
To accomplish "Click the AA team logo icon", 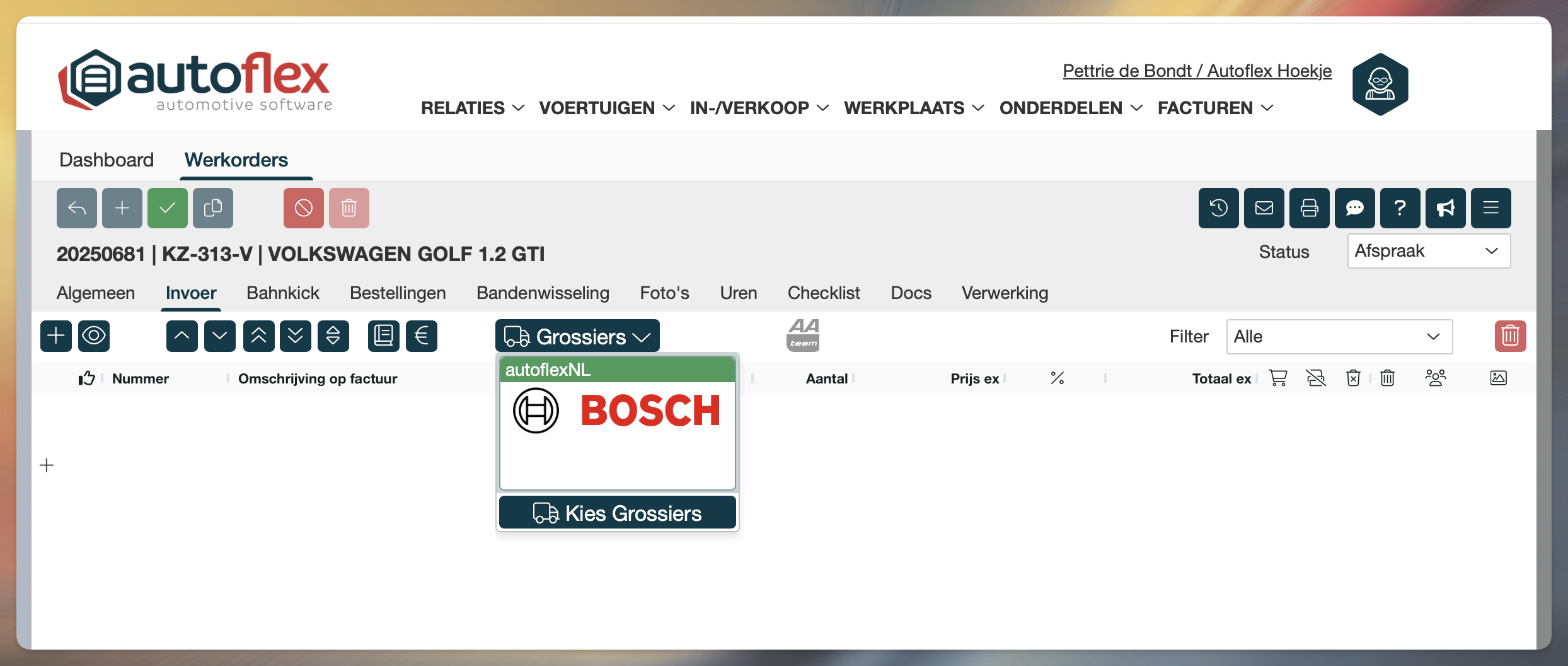I will click(803, 335).
